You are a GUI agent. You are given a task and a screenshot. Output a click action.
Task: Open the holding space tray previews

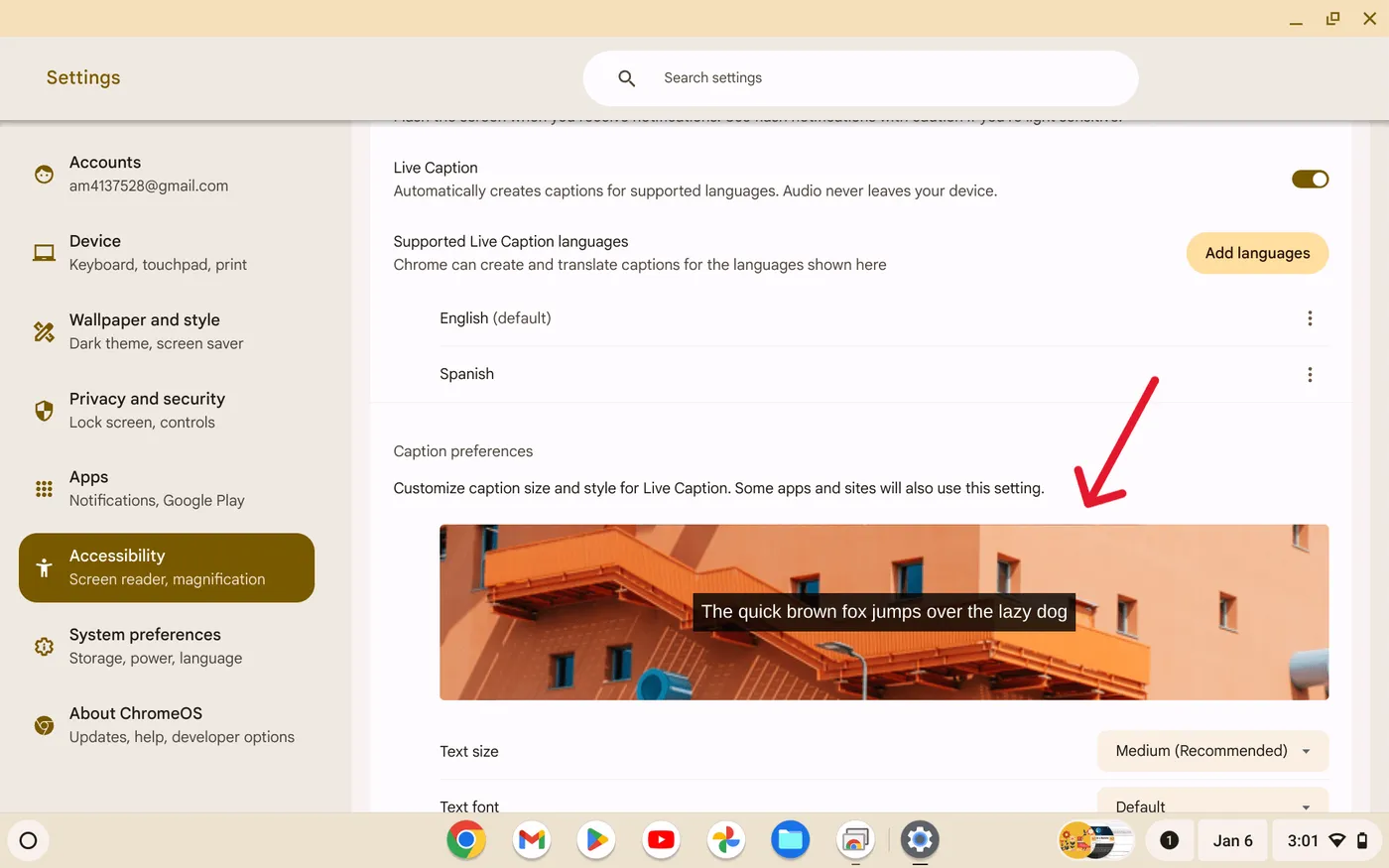point(1096,841)
